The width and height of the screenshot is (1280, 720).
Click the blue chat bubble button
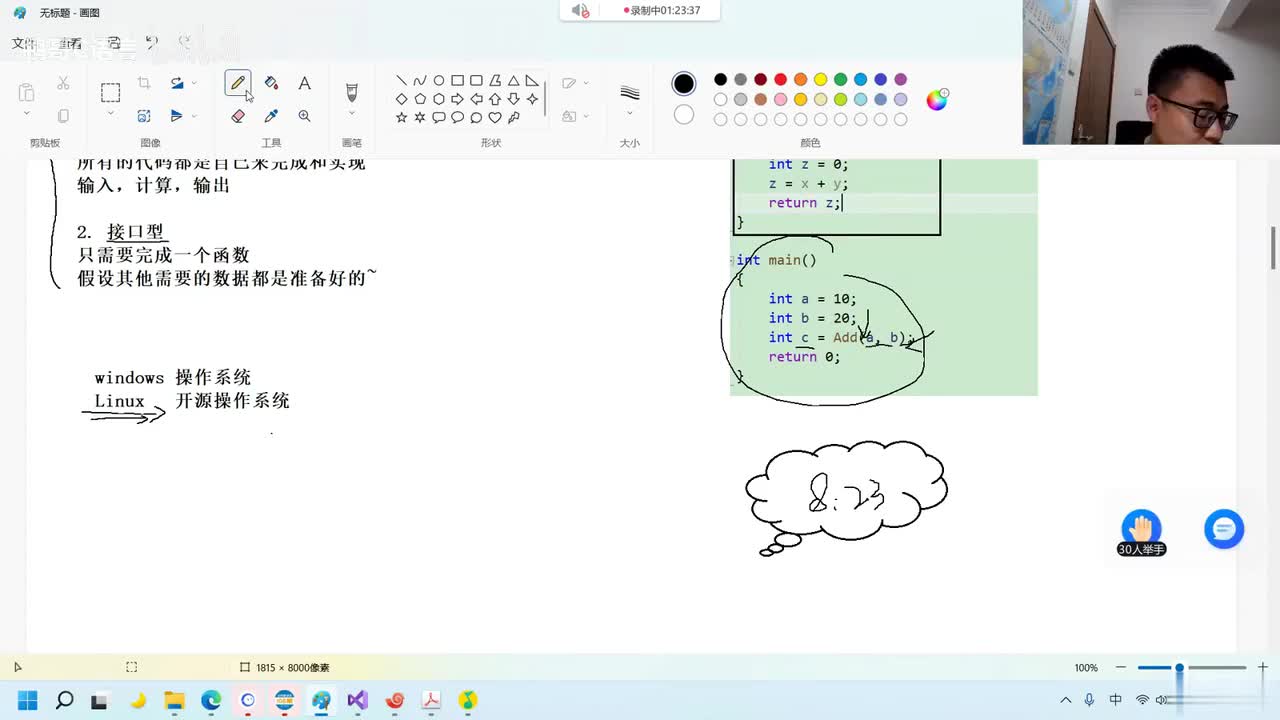click(1224, 529)
